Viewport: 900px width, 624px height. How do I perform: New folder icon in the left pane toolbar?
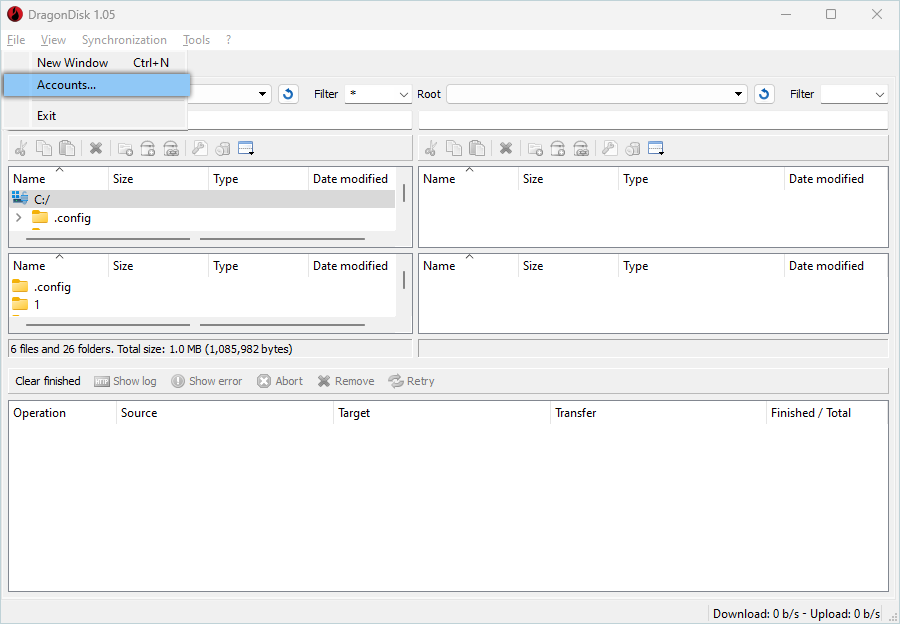point(125,149)
